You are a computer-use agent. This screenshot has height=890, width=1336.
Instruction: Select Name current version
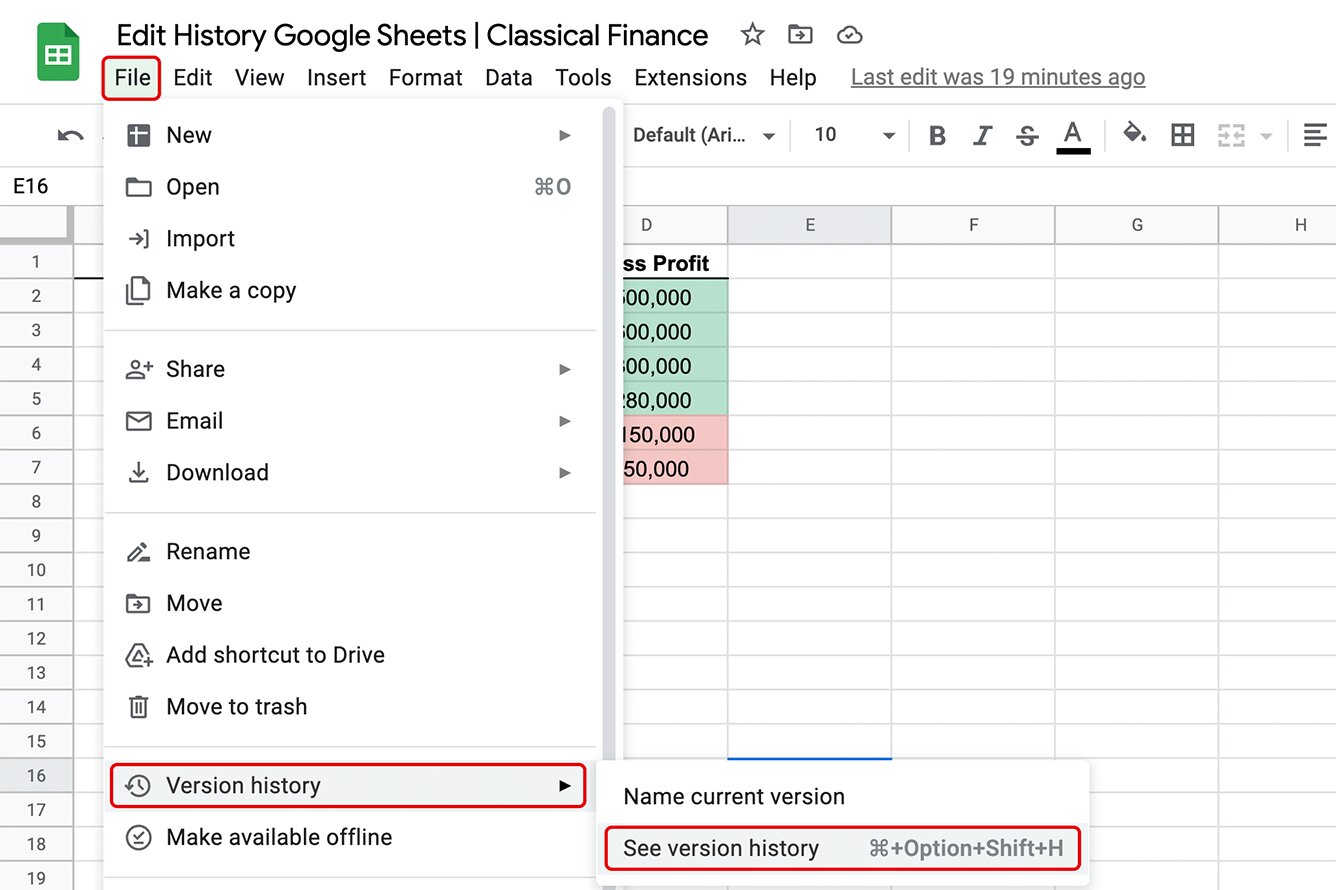(x=733, y=796)
